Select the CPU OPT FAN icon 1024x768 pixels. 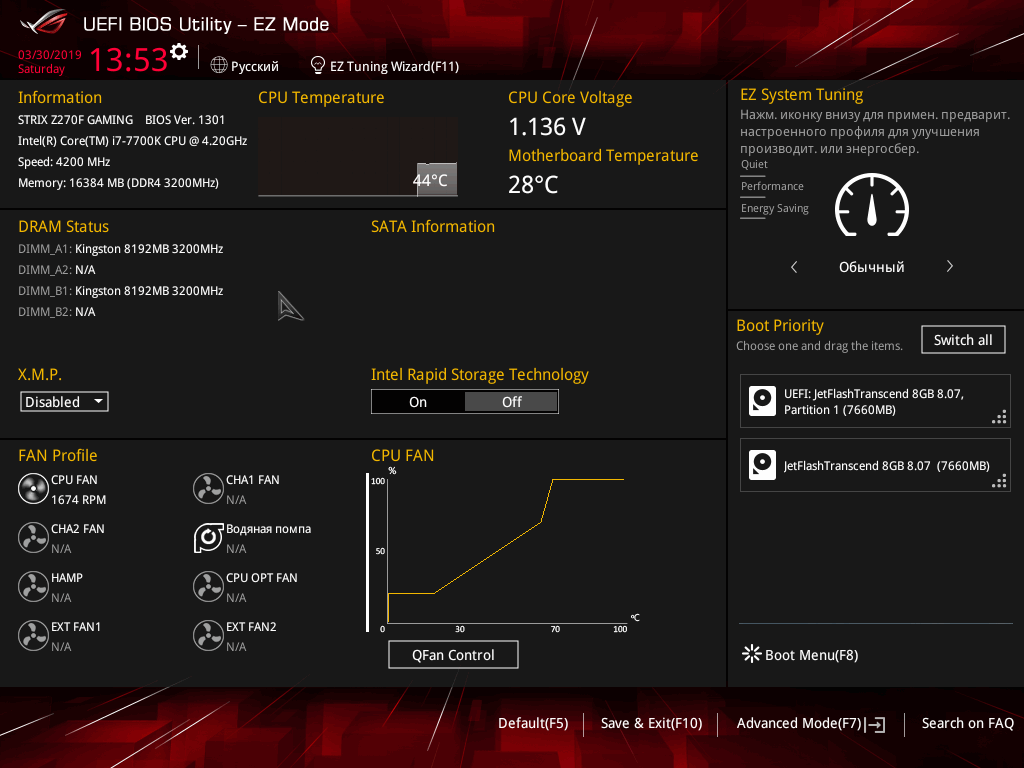pos(208,586)
